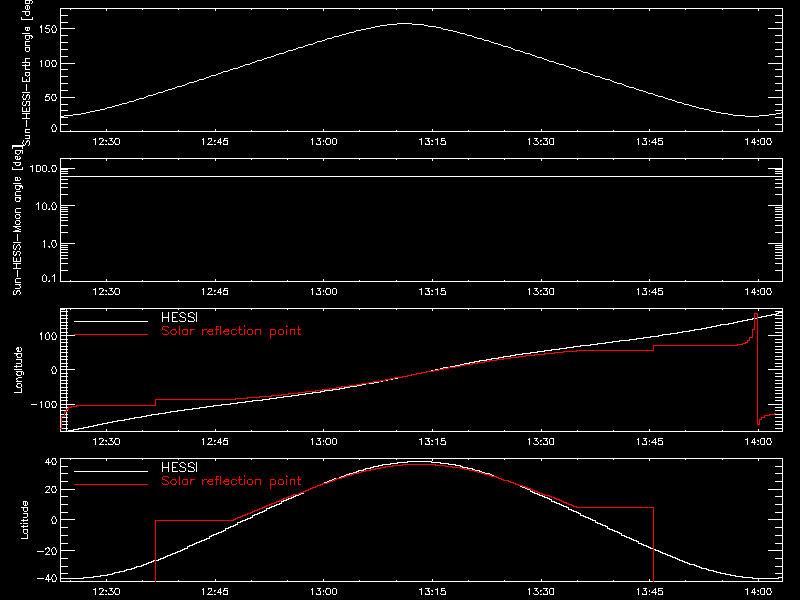The width and height of the screenshot is (800, 600).
Task: Click the 100.0 tick on Moon angle axis
Action: click(x=43, y=168)
